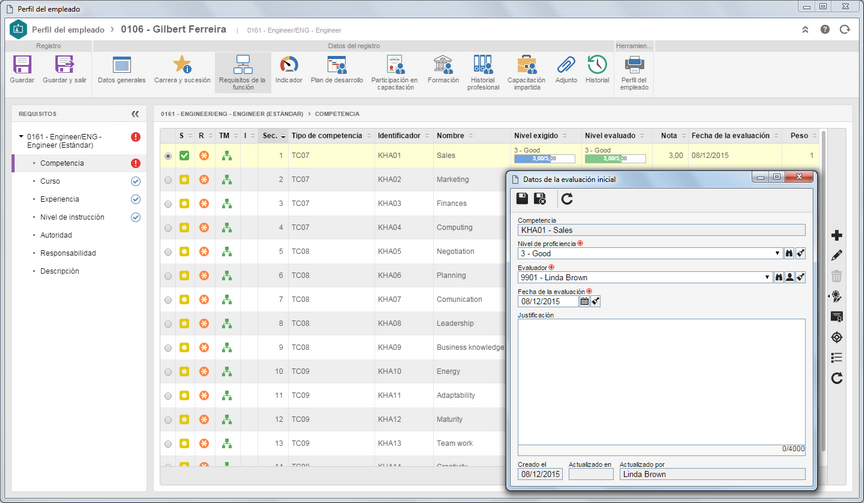
Task: Open Participación en capacitación
Action: (x=395, y=64)
